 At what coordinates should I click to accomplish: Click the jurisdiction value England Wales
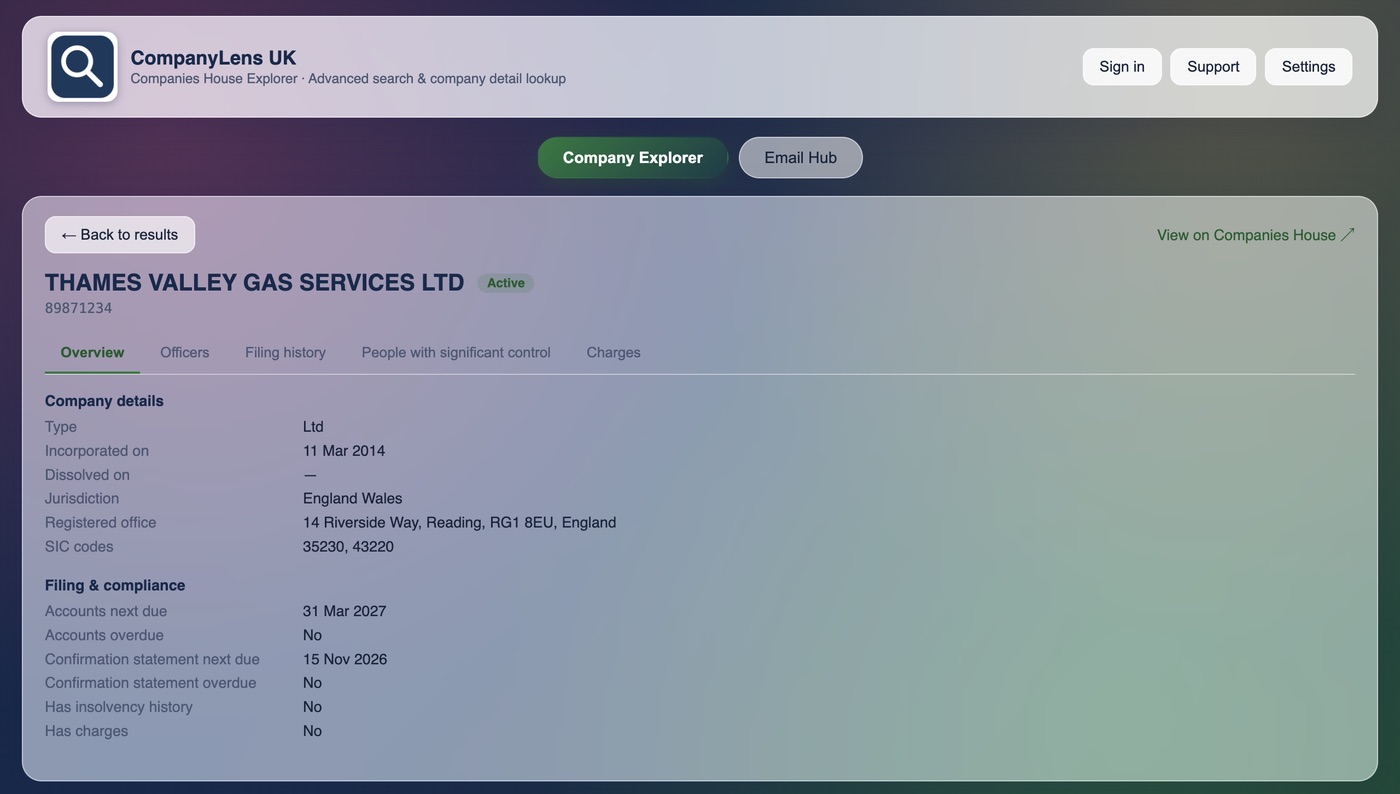[x=353, y=499]
